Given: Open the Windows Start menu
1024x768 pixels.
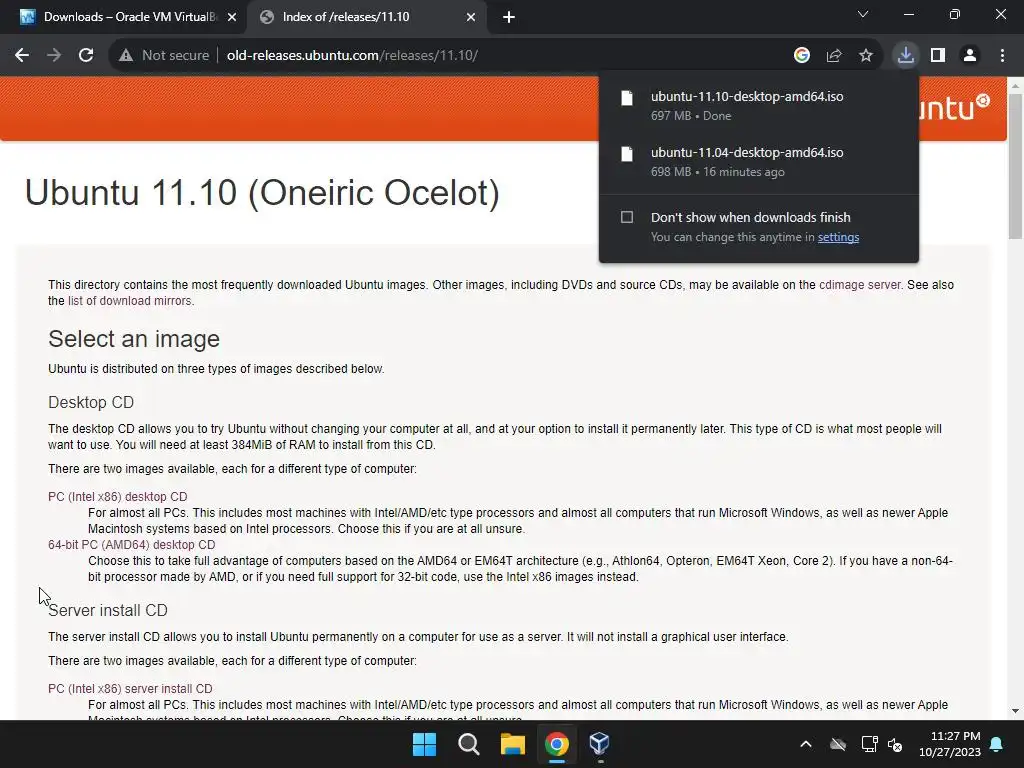Looking at the screenshot, I should (x=424, y=744).
